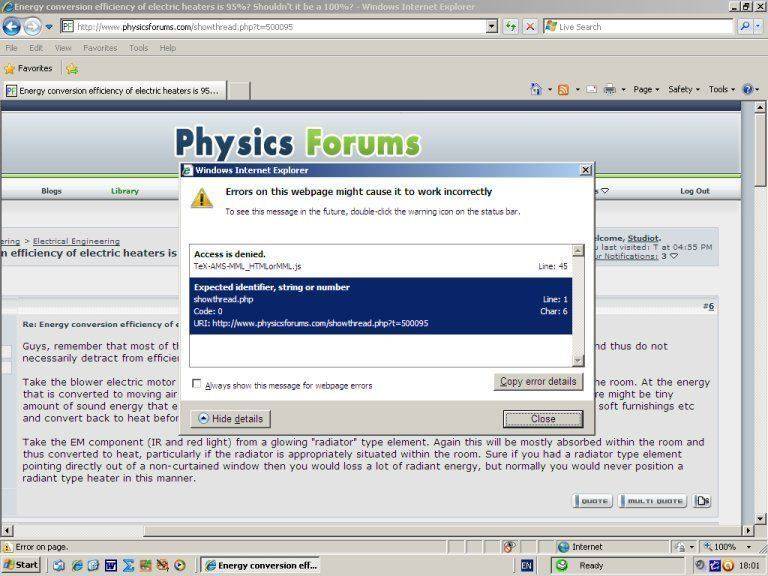Viewport: 768px width, 576px height.
Task: Click the Internet security zone indicator
Action: pyautogui.click(x=580, y=547)
